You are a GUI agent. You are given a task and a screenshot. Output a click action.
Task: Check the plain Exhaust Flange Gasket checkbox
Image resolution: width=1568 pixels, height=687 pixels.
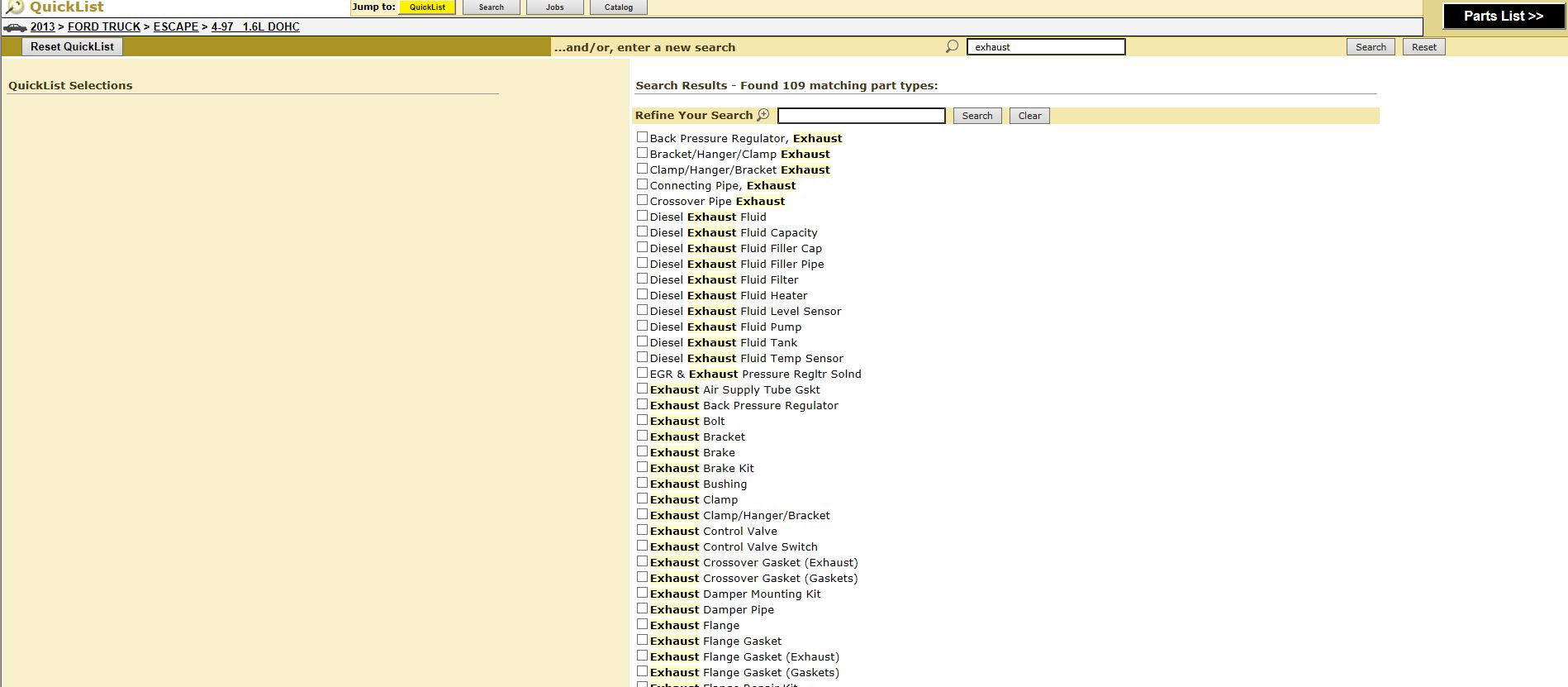point(642,640)
